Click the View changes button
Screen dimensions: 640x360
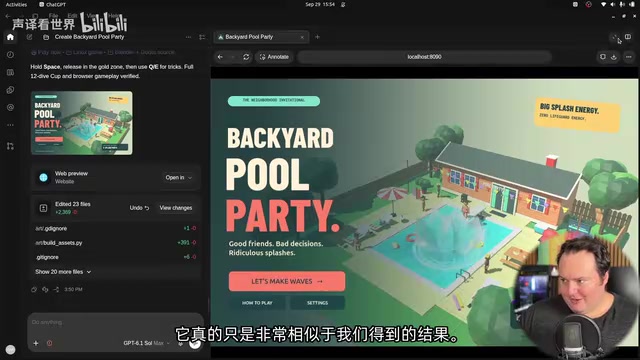(x=176, y=208)
